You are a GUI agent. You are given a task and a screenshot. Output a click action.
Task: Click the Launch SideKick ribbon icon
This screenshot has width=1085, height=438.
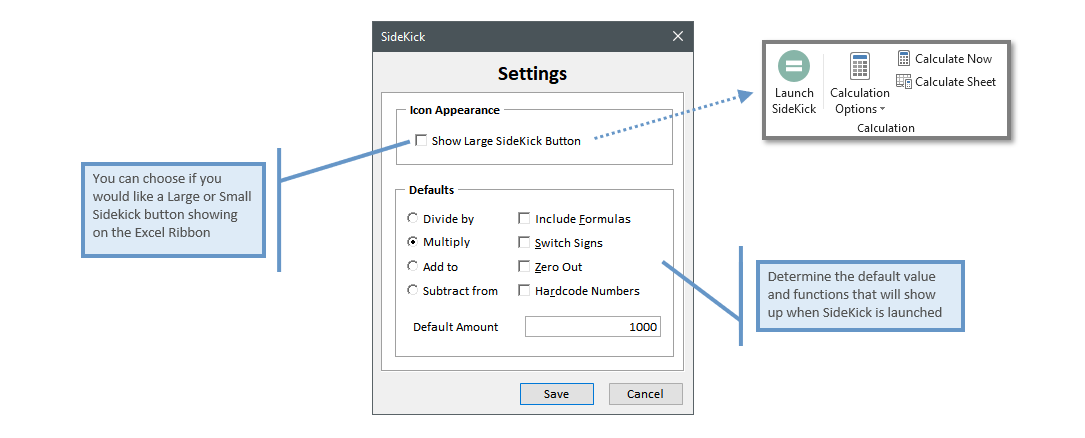[x=794, y=82]
